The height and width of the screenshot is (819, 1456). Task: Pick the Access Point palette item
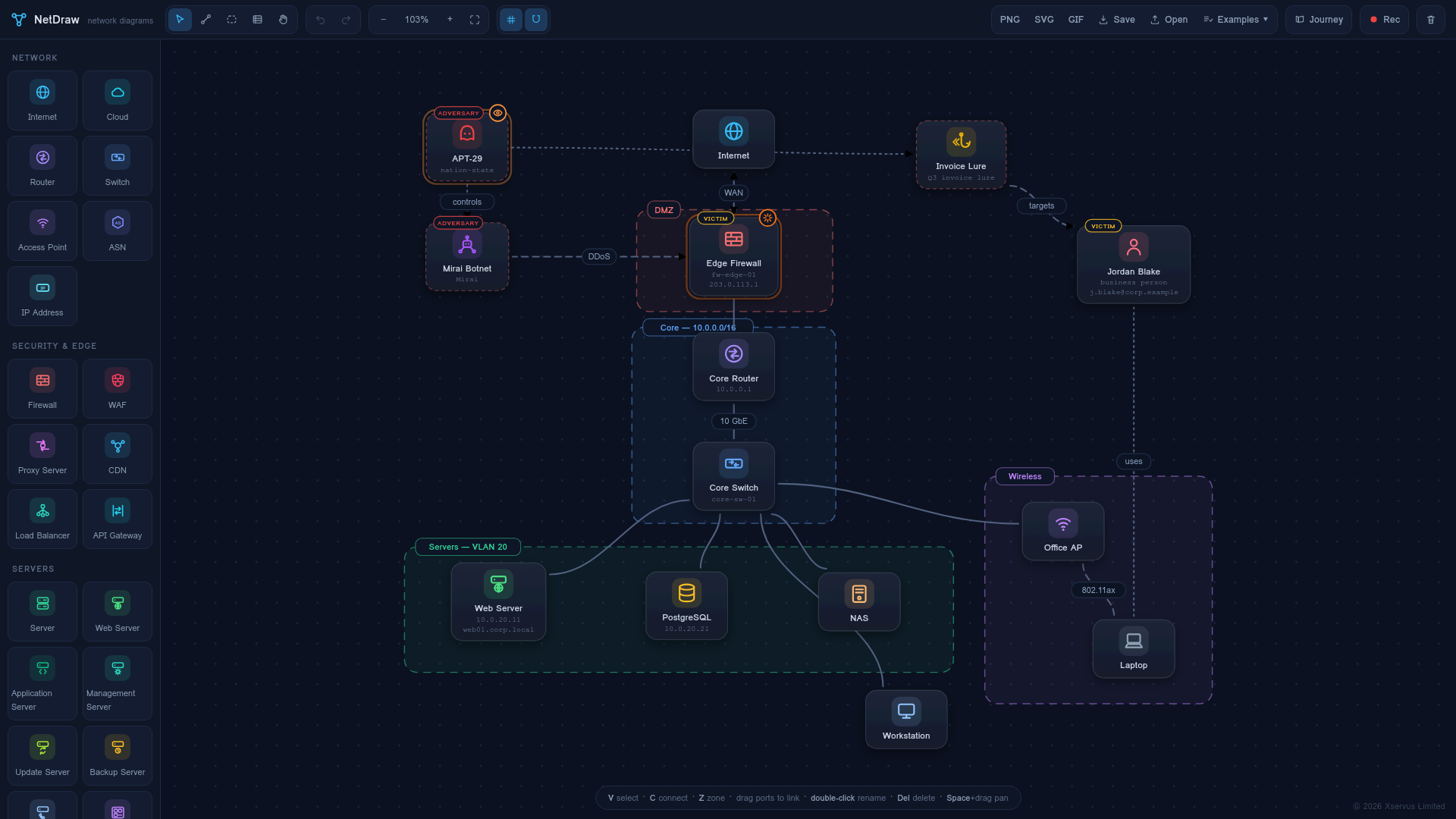42,231
